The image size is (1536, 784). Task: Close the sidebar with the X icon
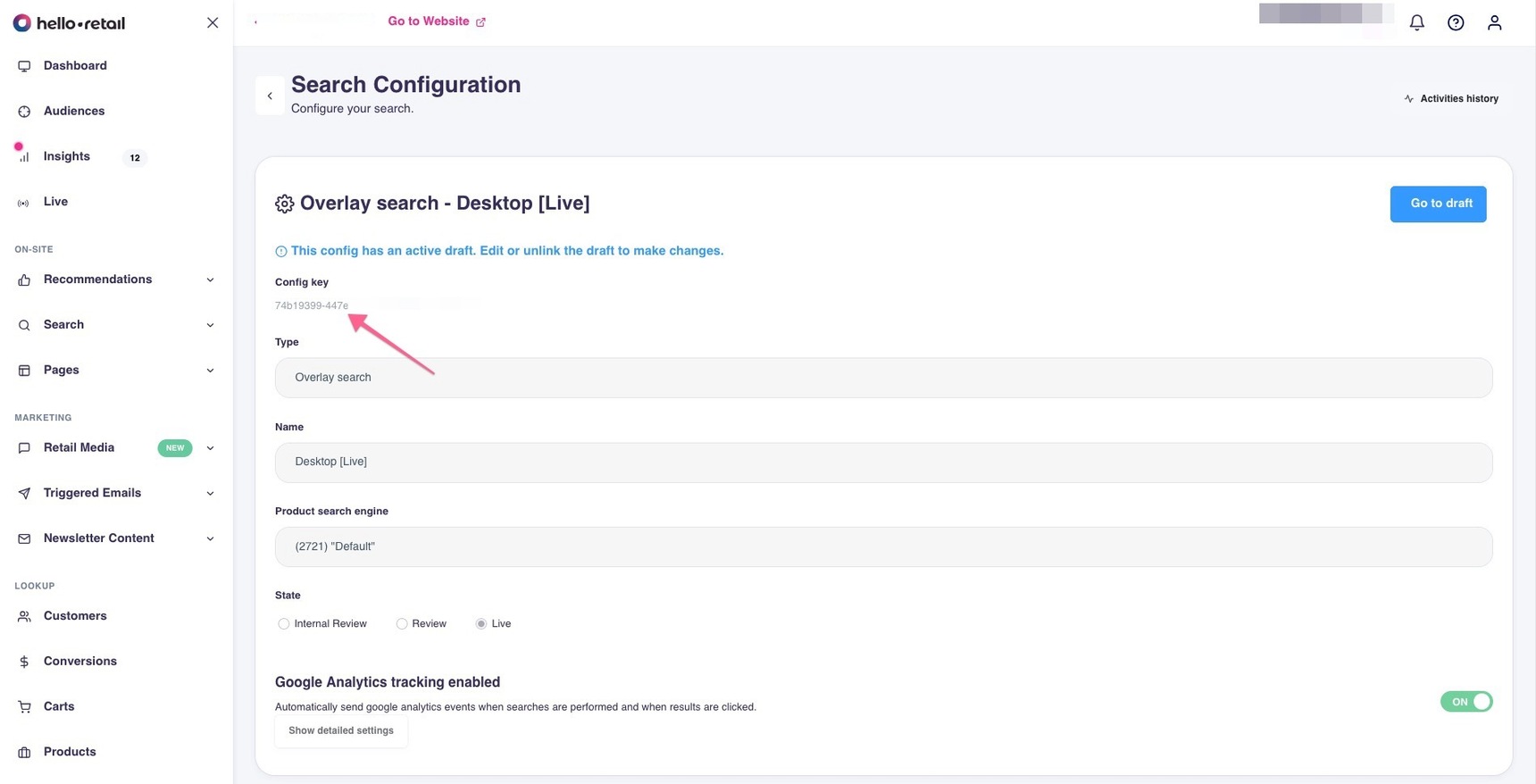pos(213,23)
